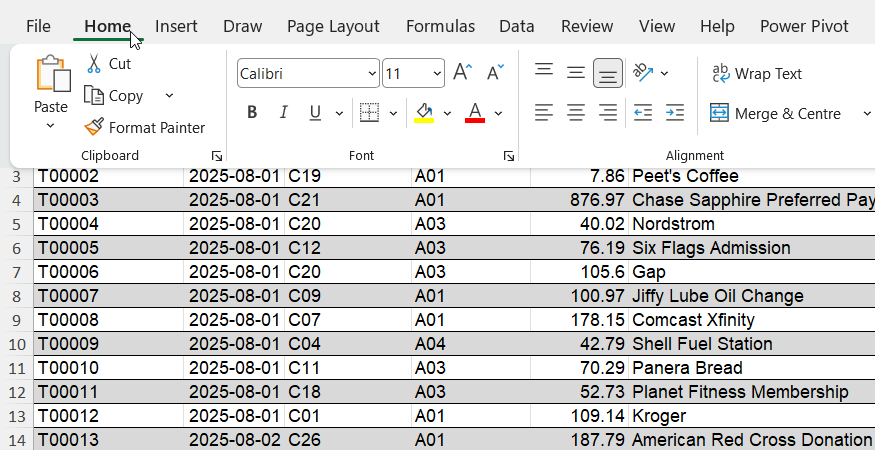Screen dimensions: 875x450
Task: Increase indent of cell
Action: [675, 113]
